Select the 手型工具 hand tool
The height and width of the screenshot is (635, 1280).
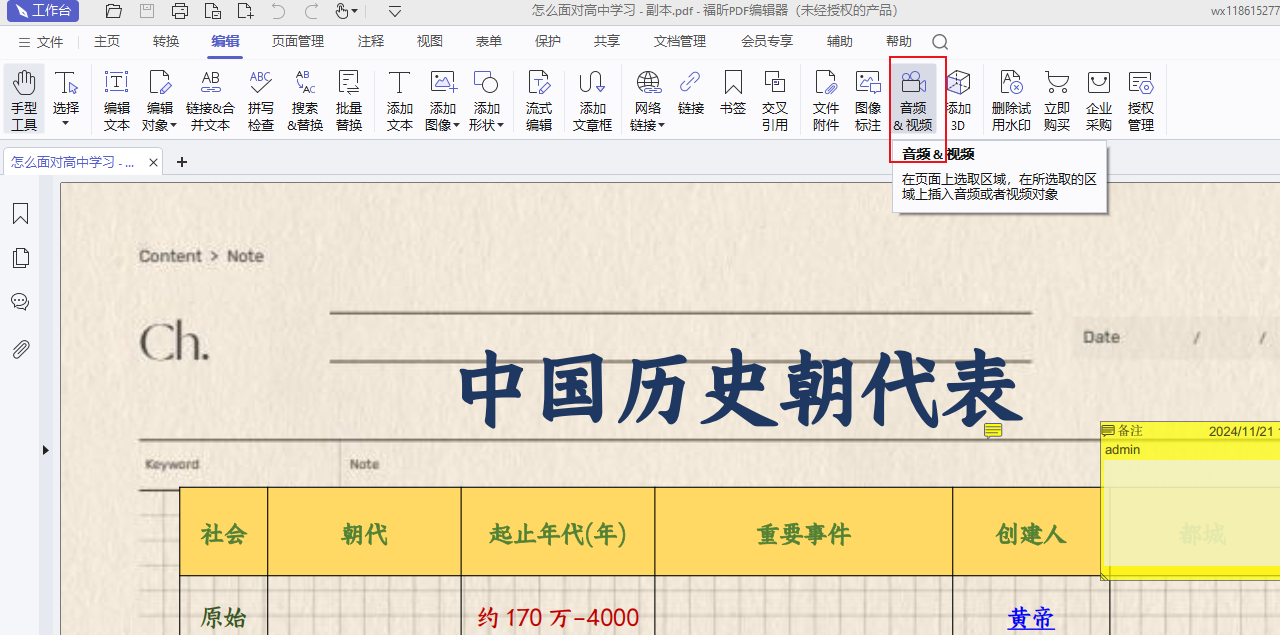[x=24, y=100]
